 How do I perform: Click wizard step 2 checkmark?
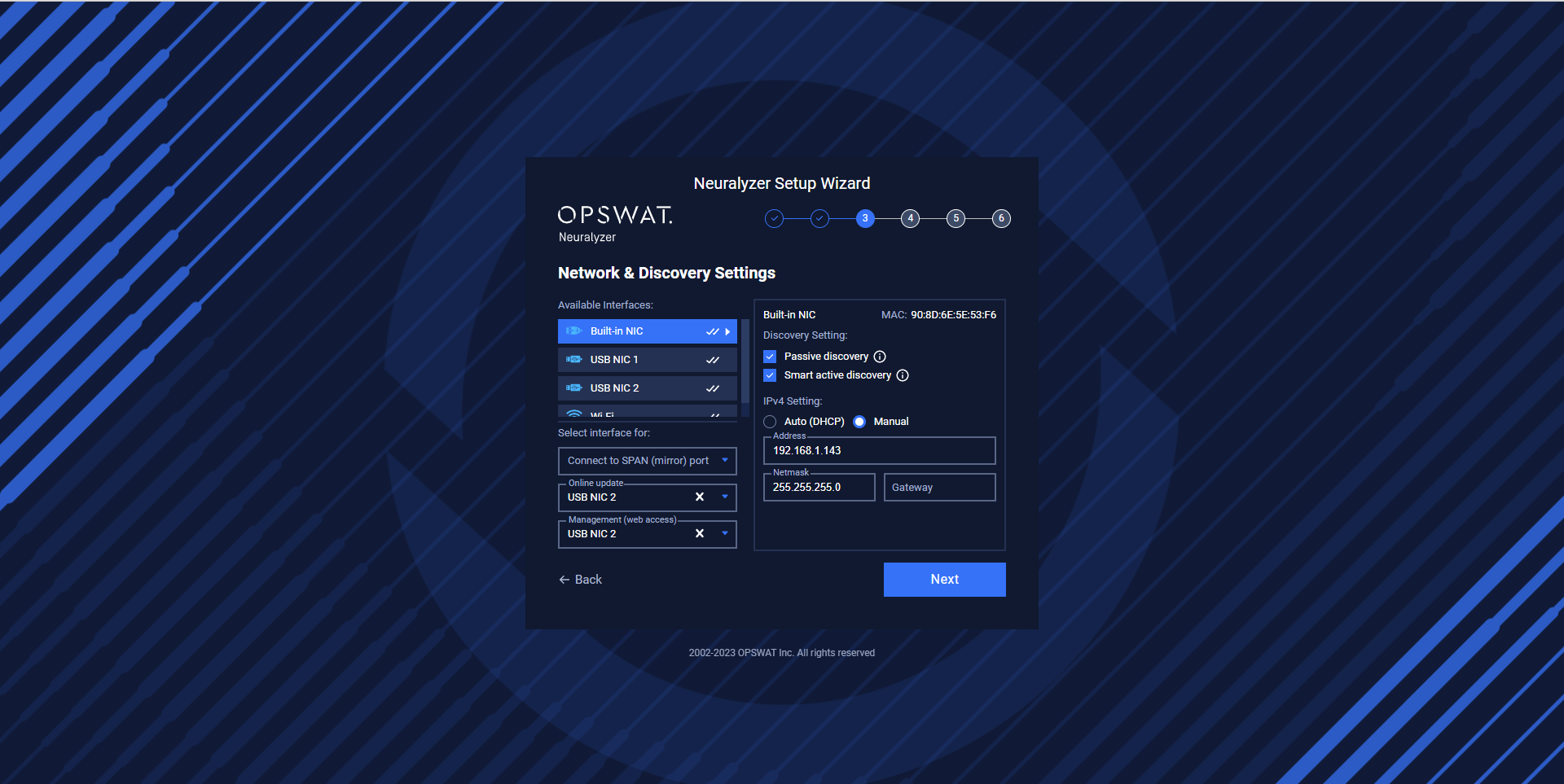coord(819,218)
